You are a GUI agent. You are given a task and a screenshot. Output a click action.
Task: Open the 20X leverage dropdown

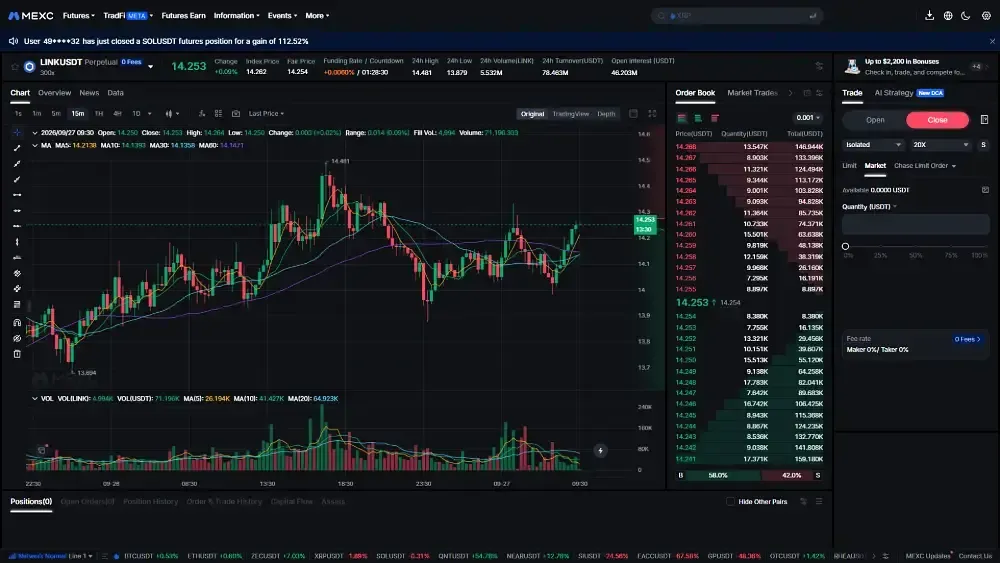[x=941, y=145]
